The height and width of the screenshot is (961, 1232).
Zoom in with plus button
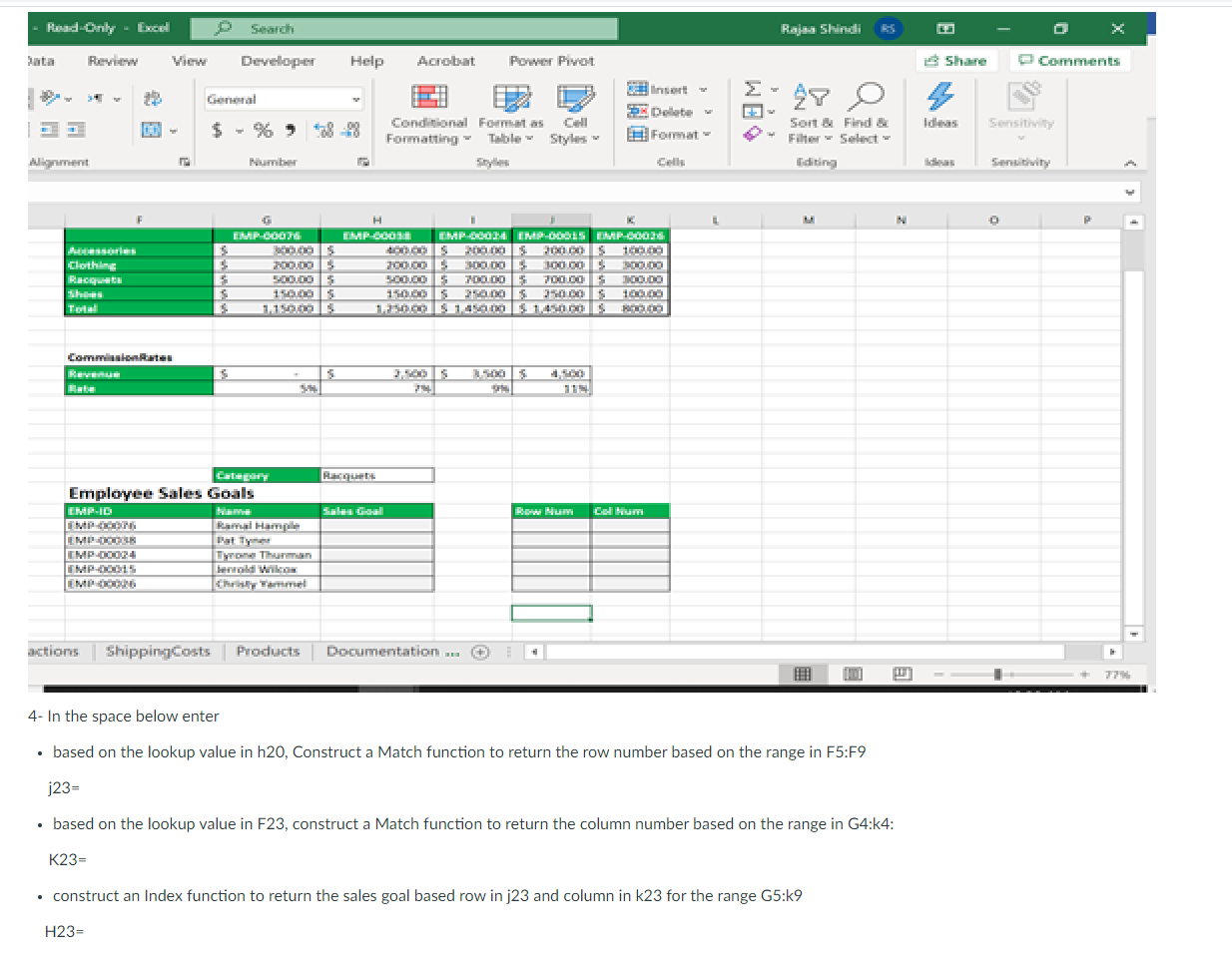click(1084, 675)
